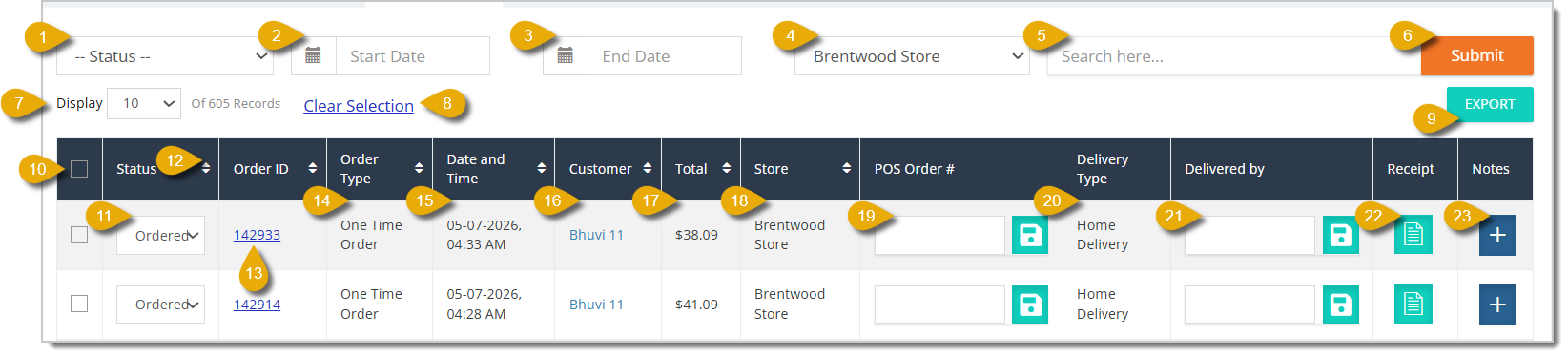This screenshot has width=1568, height=357.
Task: Change status dropdown for order 142933
Action: (160, 236)
